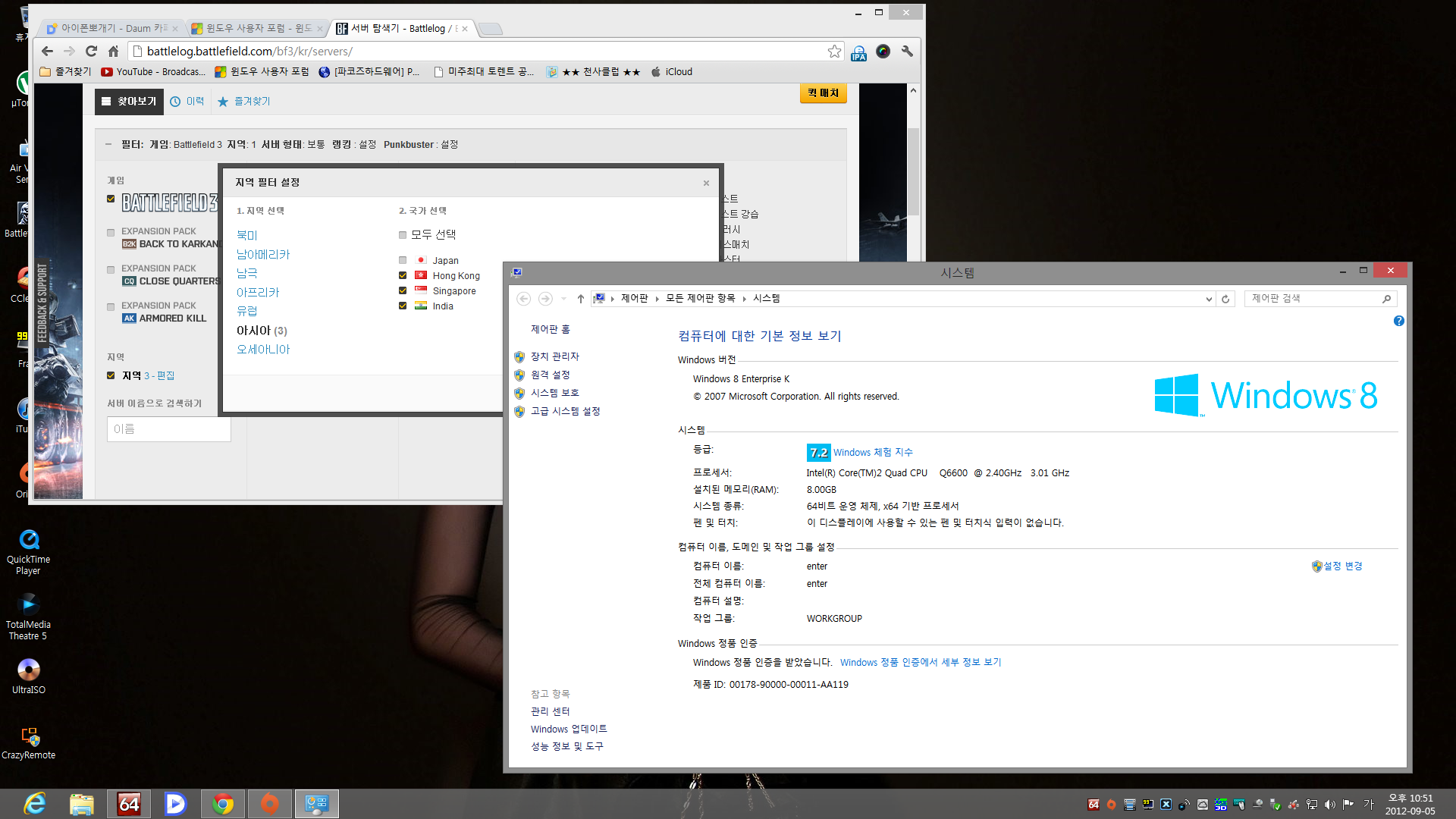Select the 유럽 region in the list
The height and width of the screenshot is (819, 1456).
pyautogui.click(x=247, y=311)
